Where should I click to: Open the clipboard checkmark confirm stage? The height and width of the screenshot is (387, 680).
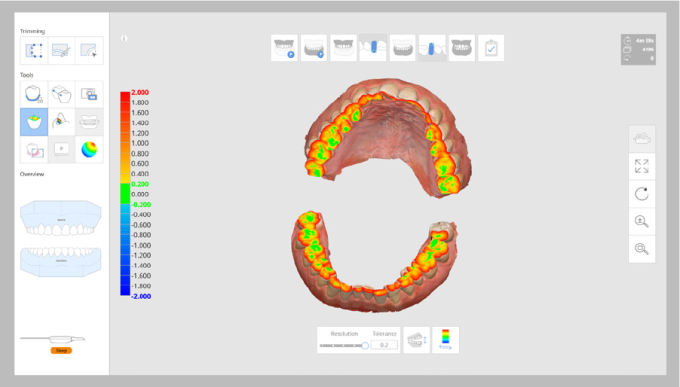coord(491,48)
